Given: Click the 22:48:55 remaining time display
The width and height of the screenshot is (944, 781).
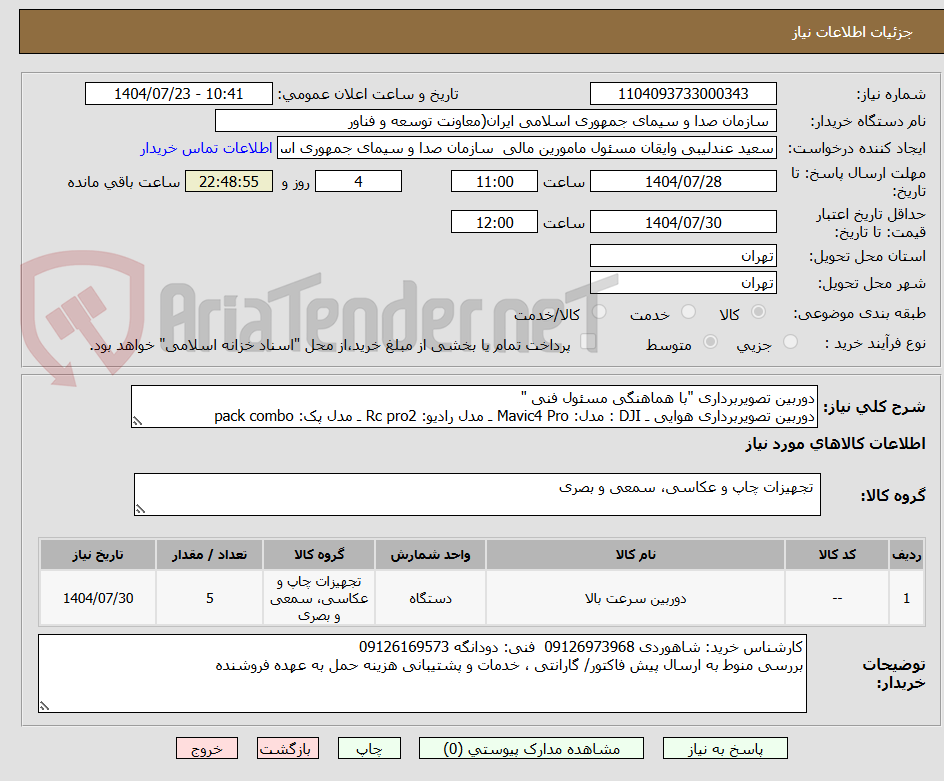Looking at the screenshot, I should pos(229,181).
